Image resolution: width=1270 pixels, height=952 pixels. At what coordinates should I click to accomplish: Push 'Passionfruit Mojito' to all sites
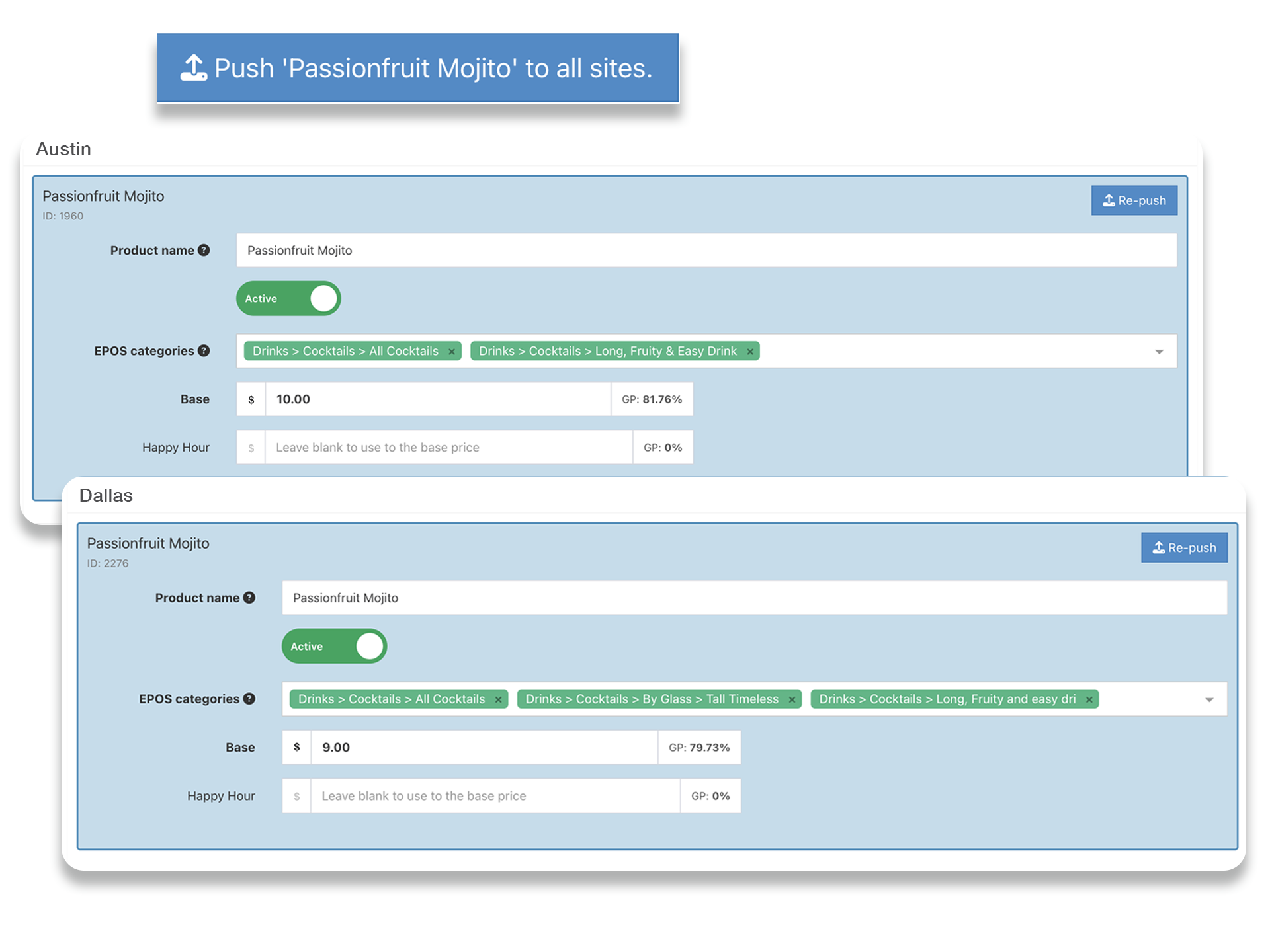pyautogui.click(x=417, y=67)
